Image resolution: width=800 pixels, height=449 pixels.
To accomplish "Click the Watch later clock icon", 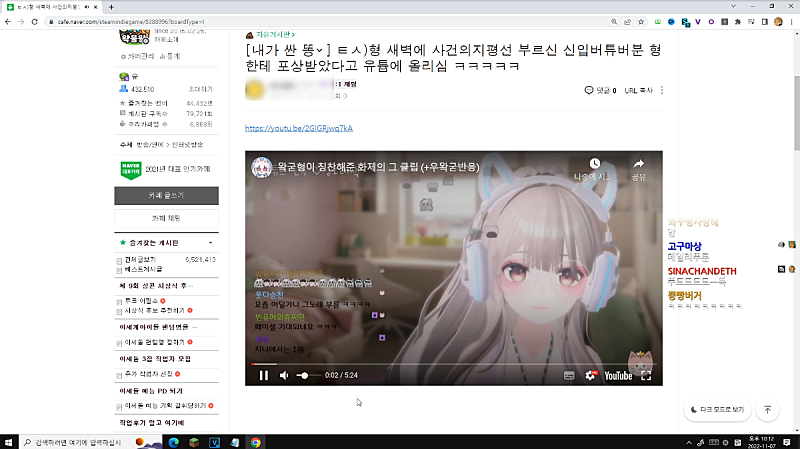I will click(594, 164).
